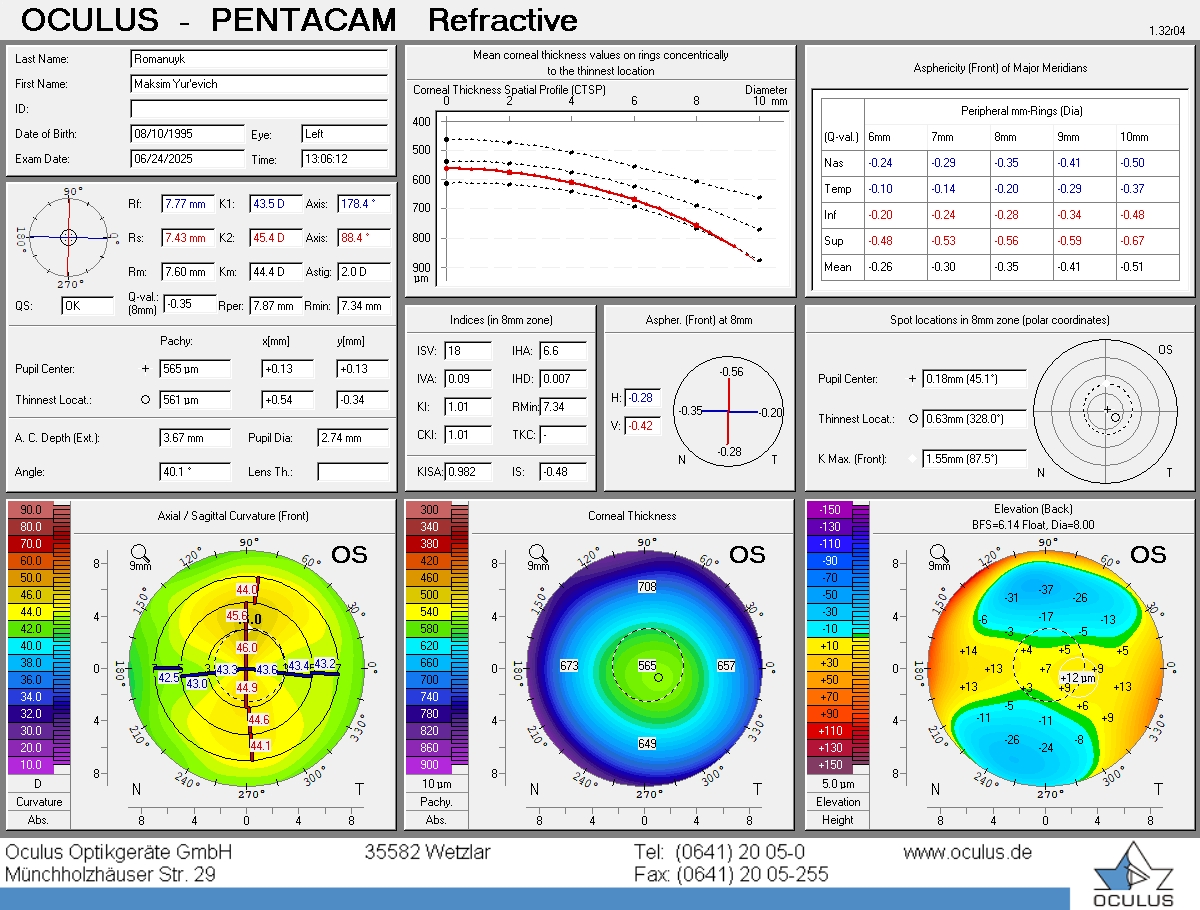Image resolution: width=1200 pixels, height=910 pixels.
Task: Click the 708 thickness value on pachymetry map
Action: click(647, 587)
